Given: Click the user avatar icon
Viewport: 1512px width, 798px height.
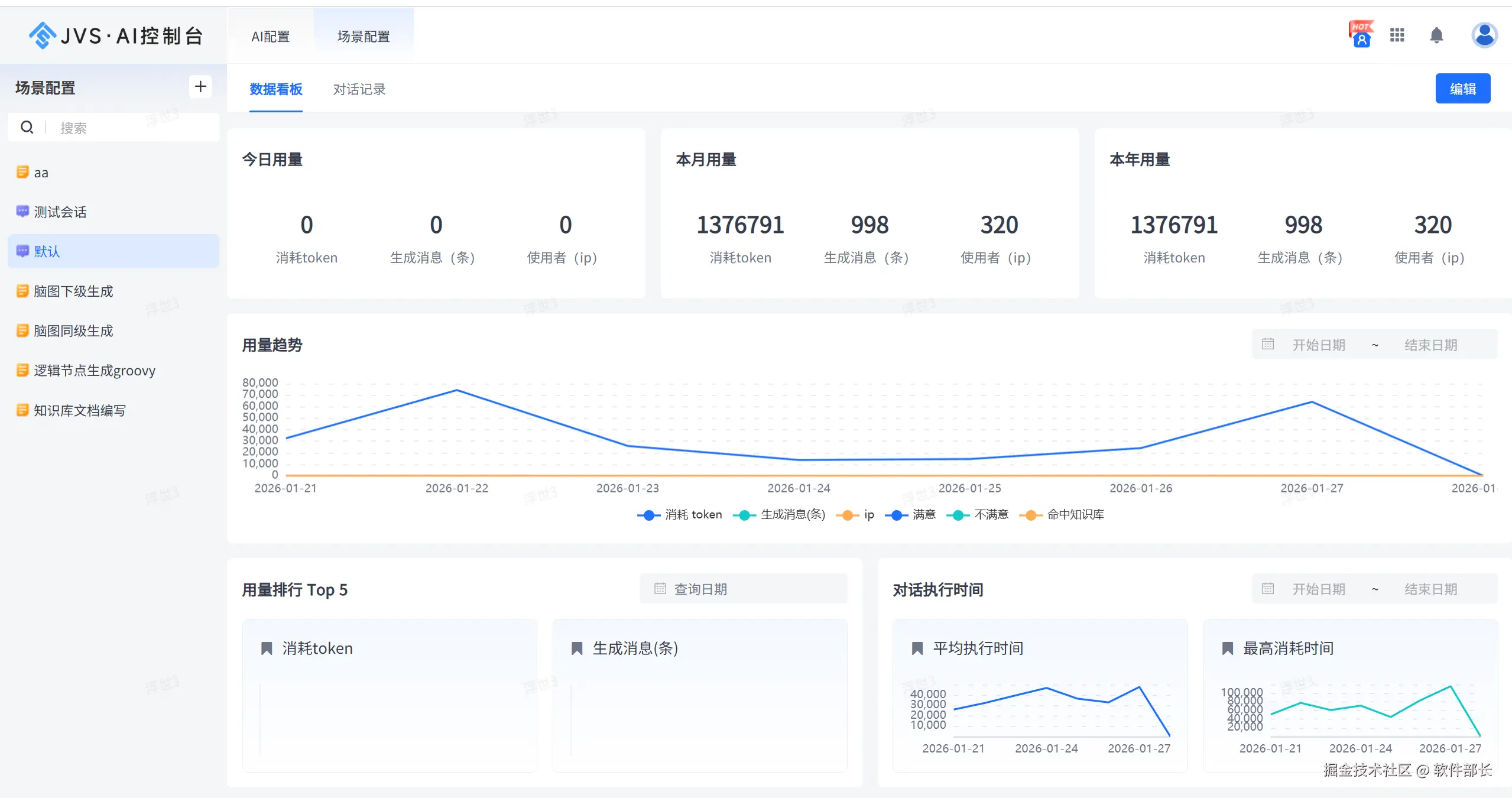Looking at the screenshot, I should tap(1484, 35).
